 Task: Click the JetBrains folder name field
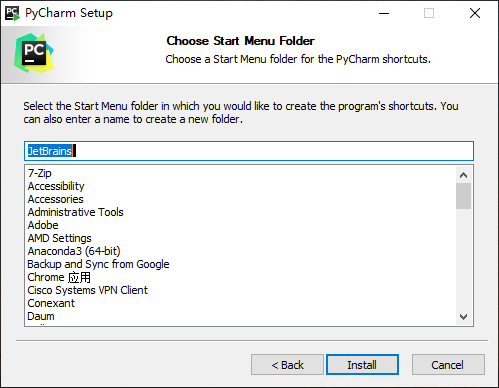[249, 151]
